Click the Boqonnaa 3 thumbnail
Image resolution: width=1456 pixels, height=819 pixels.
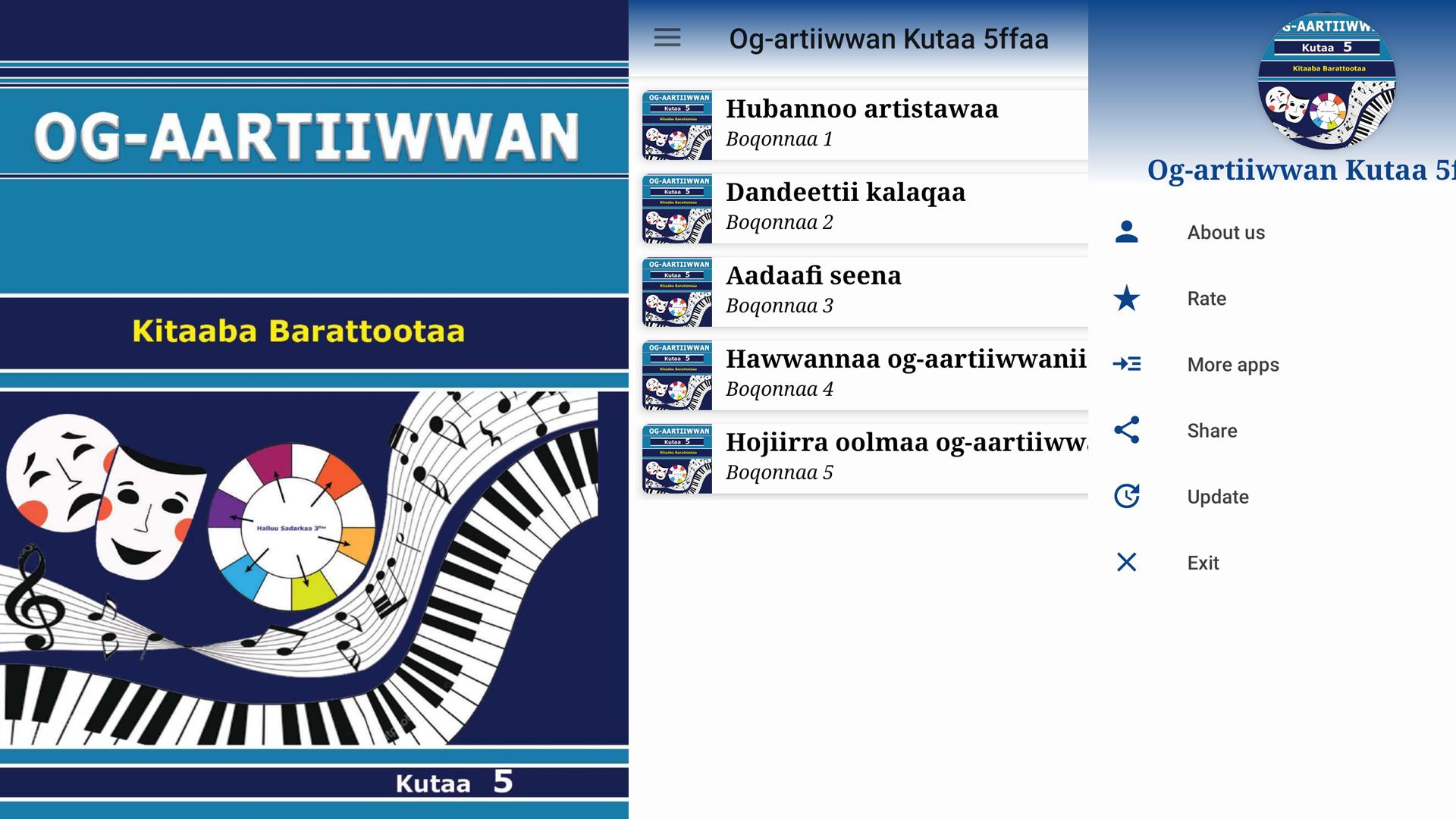tap(677, 292)
